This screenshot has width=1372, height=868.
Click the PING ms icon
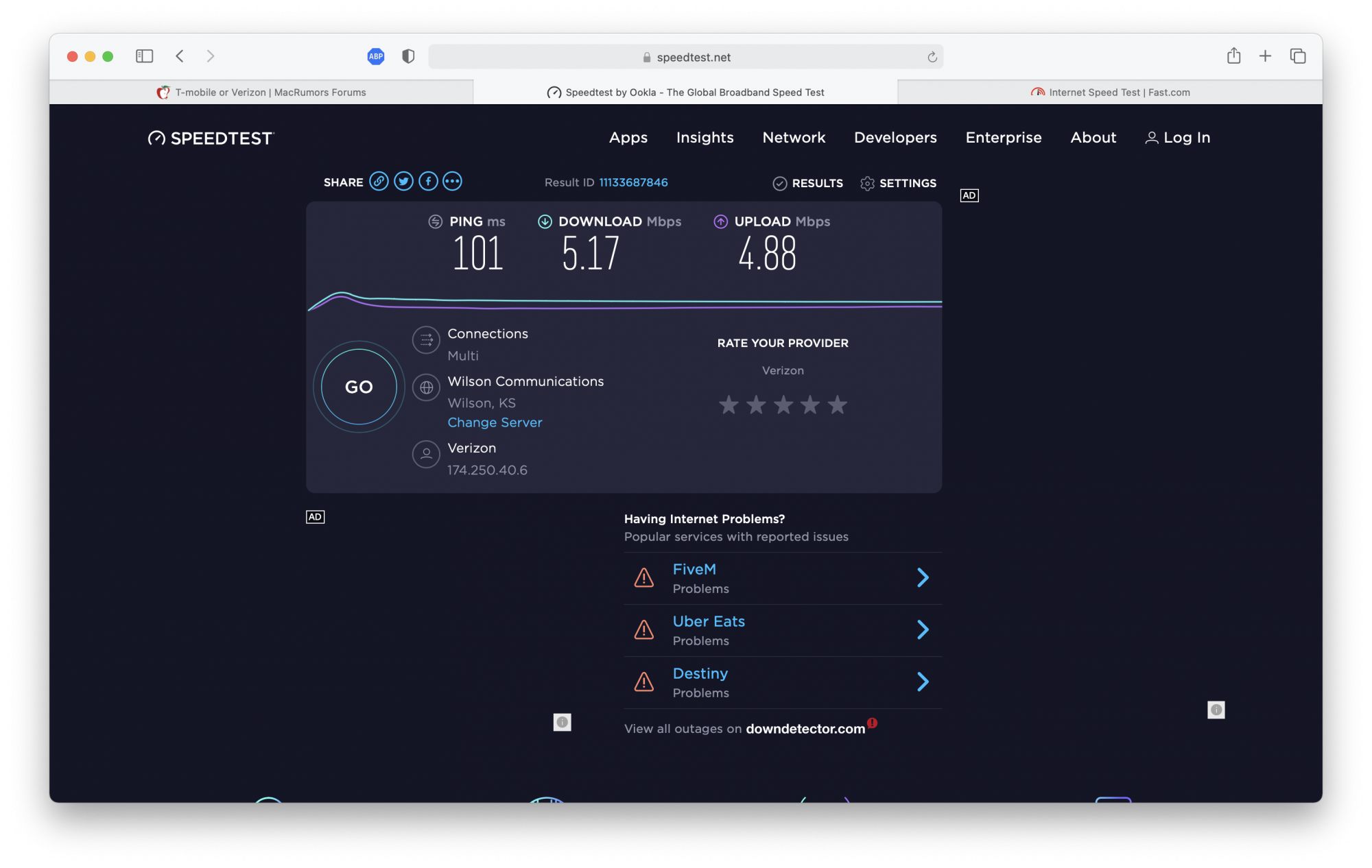click(435, 221)
